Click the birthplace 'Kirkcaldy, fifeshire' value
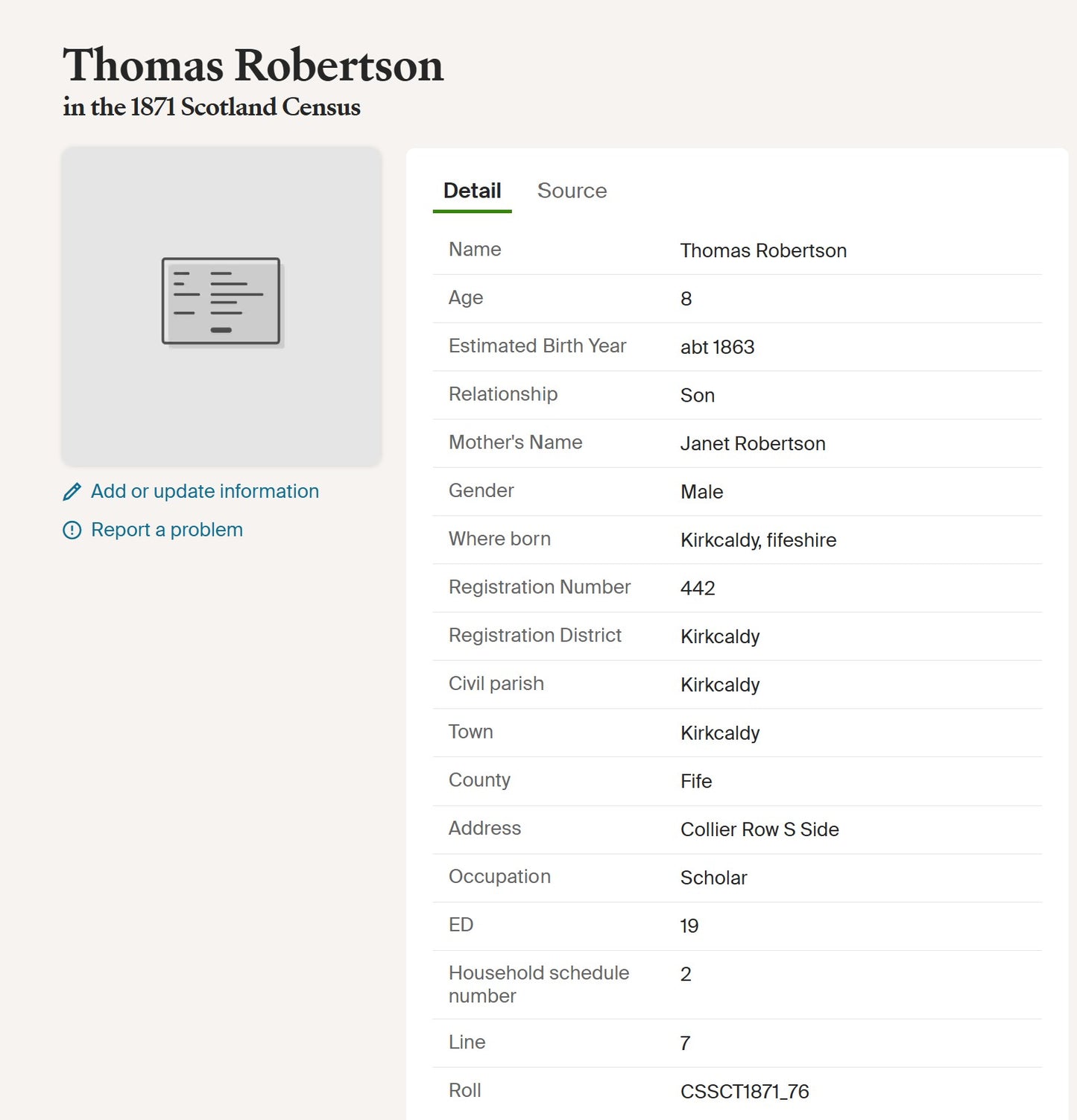1077x1120 pixels. coord(758,540)
